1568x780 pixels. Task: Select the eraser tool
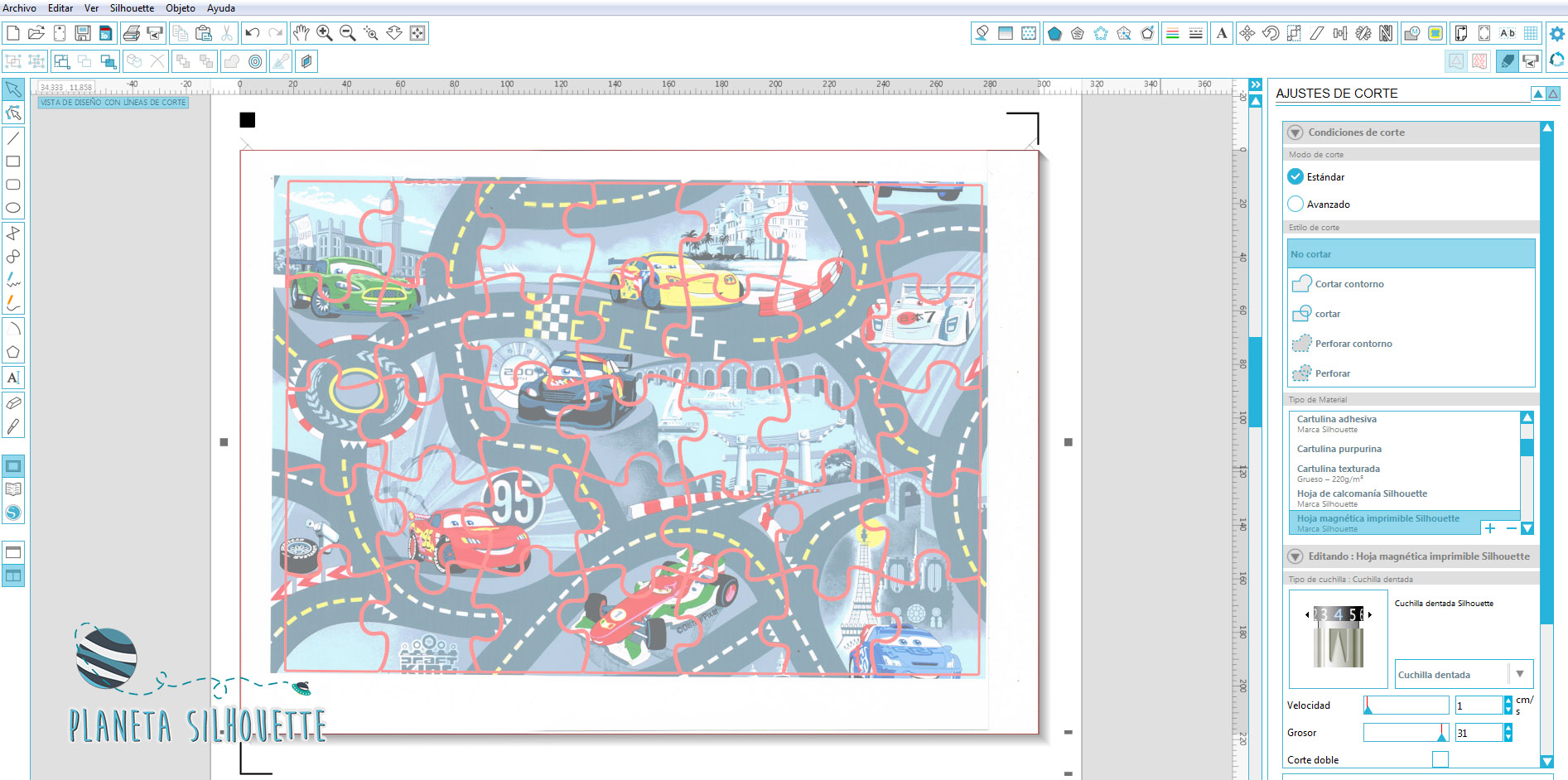click(13, 403)
